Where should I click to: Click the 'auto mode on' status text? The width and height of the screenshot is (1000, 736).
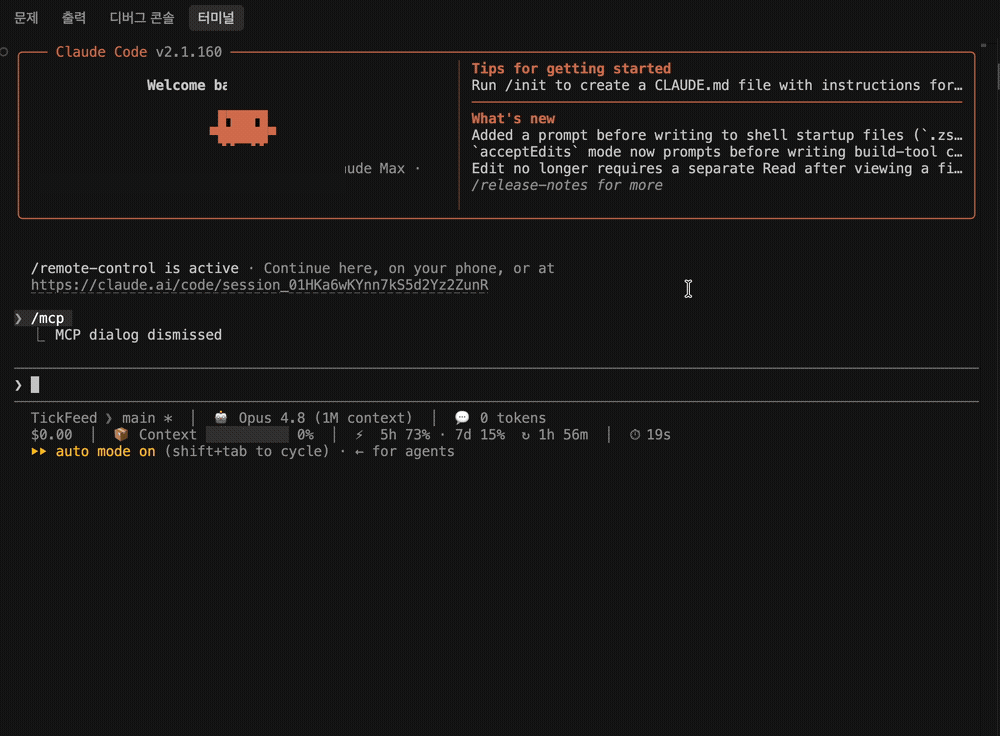point(106,452)
